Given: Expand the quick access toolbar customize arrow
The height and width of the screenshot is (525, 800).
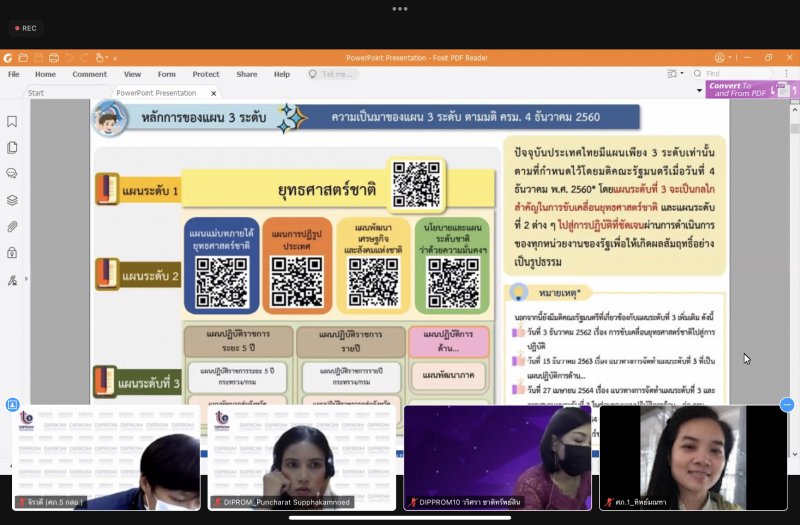Looking at the screenshot, I should click(x=115, y=58).
